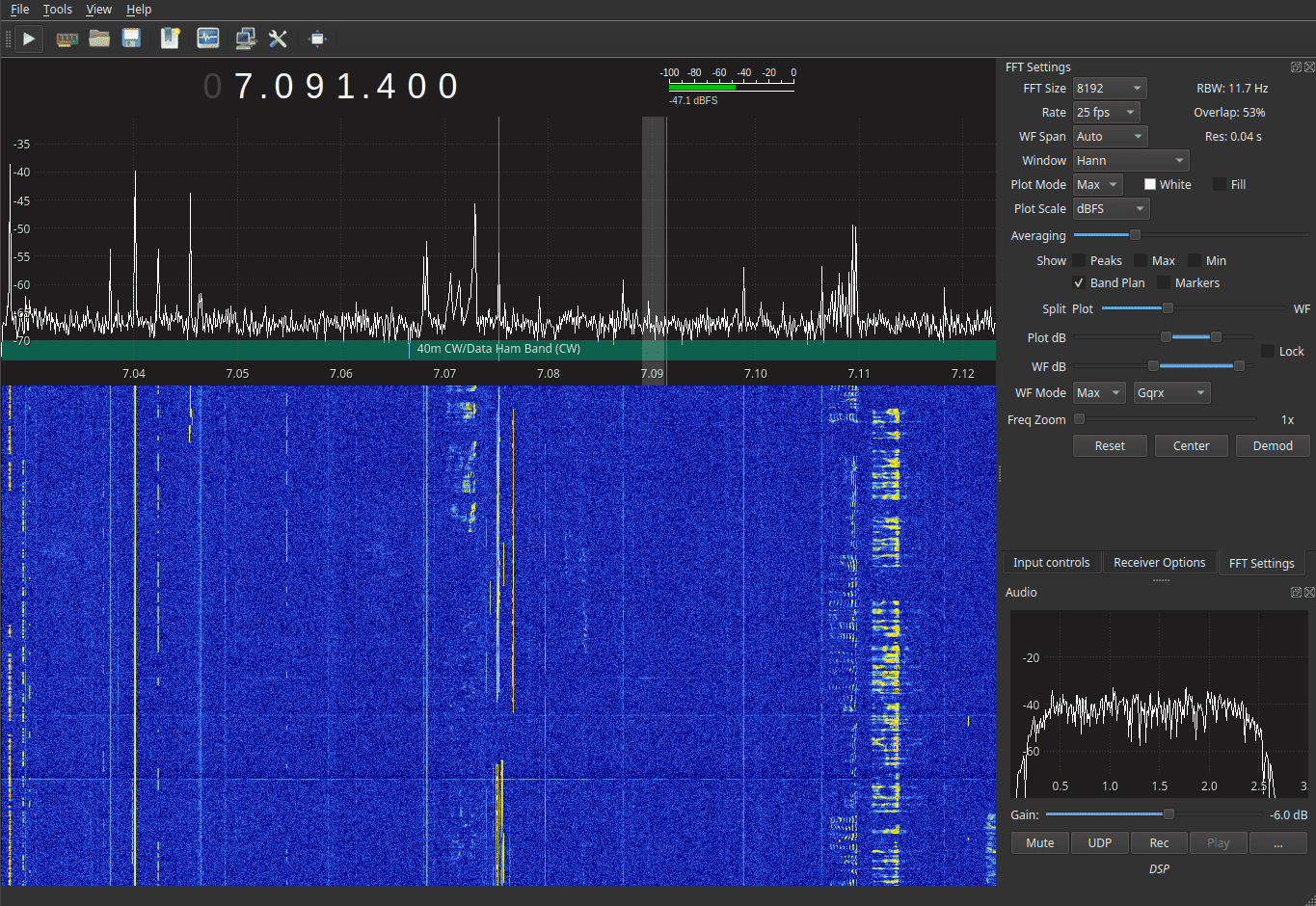Open the tools wrench icon
Viewport: 1316px width, 906px height.
tap(278, 39)
